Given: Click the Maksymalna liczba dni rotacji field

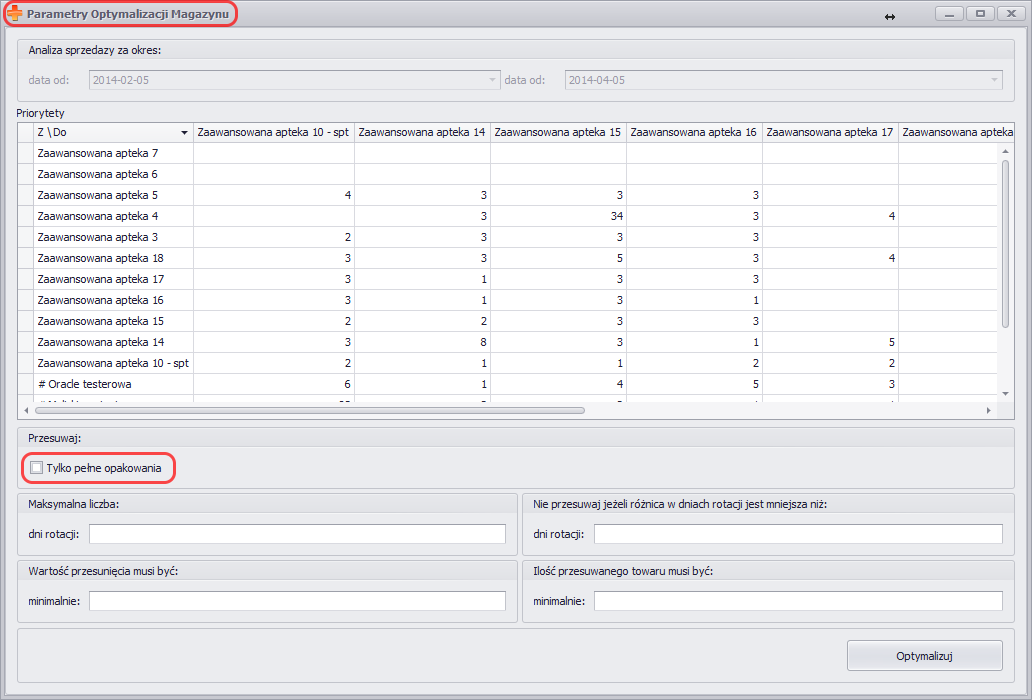Looking at the screenshot, I should click(x=297, y=534).
